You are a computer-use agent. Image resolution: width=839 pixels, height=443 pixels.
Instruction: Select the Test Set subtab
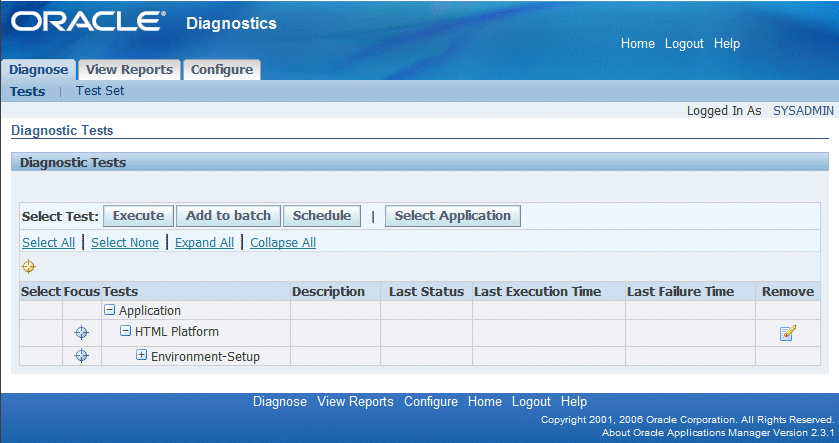pyautogui.click(x=100, y=91)
